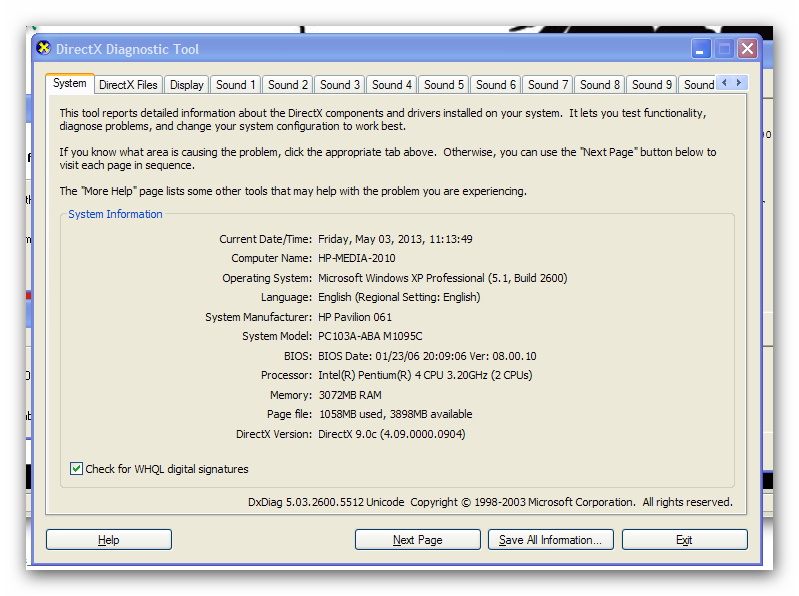The height and width of the screenshot is (596, 799).
Task: Switch to the Sound 3 tab
Action: 340,85
